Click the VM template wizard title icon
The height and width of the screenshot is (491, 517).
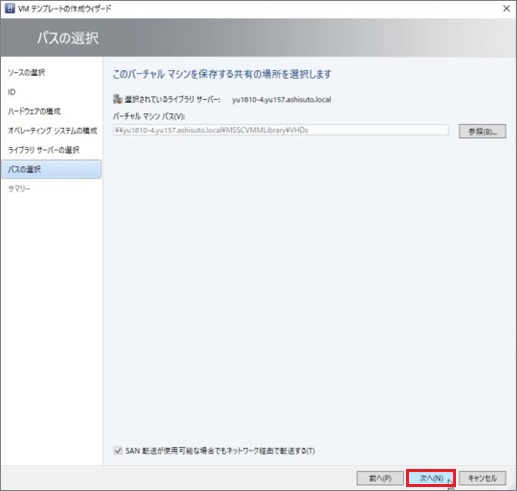(10, 8)
